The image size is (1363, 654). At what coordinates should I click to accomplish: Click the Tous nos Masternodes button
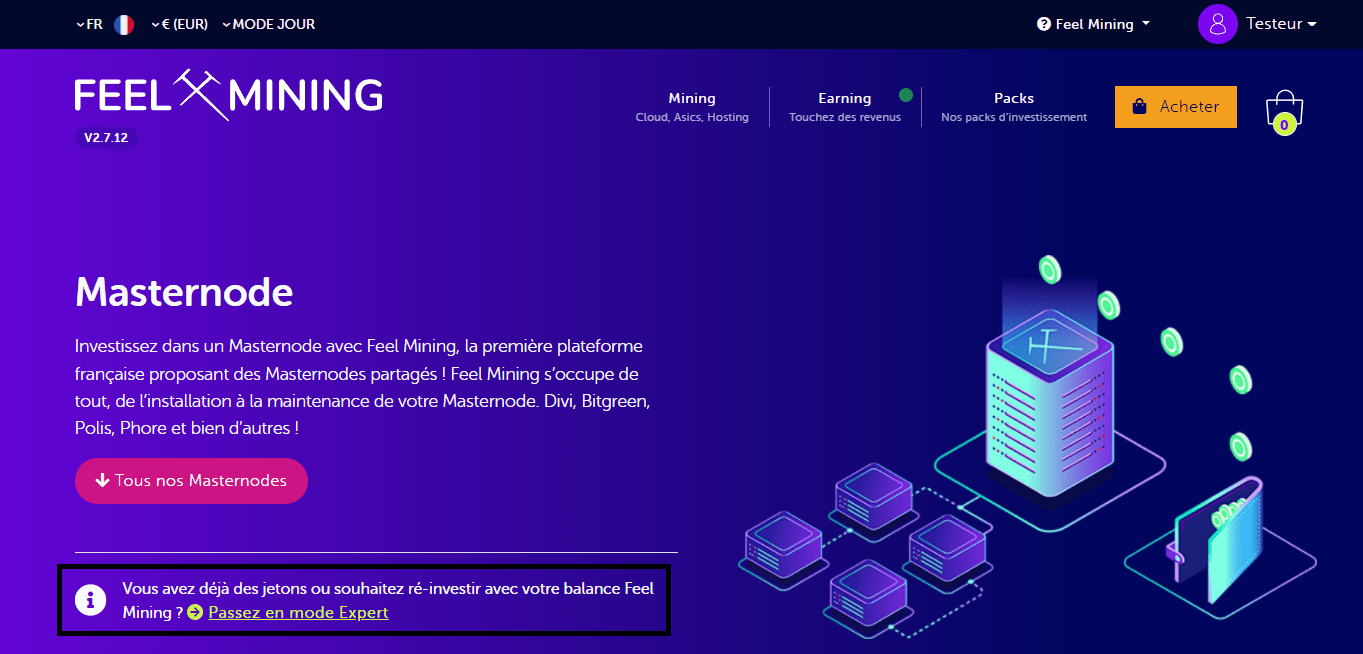tap(191, 481)
